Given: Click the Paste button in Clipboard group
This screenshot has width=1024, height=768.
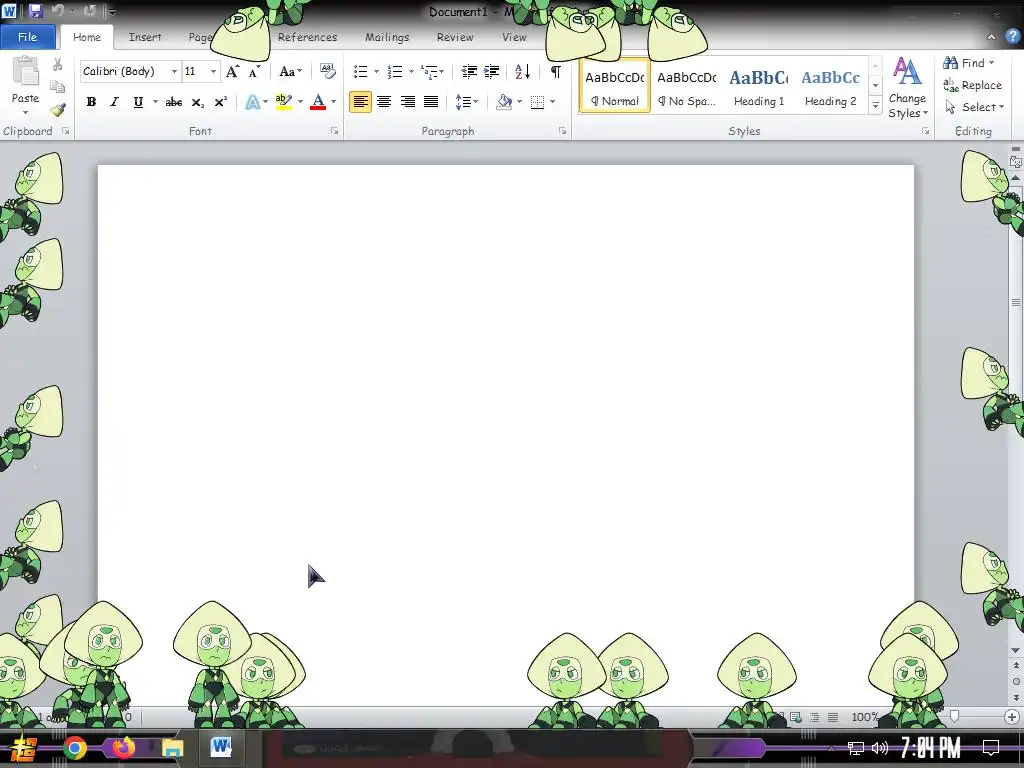Looking at the screenshot, I should point(25,86).
